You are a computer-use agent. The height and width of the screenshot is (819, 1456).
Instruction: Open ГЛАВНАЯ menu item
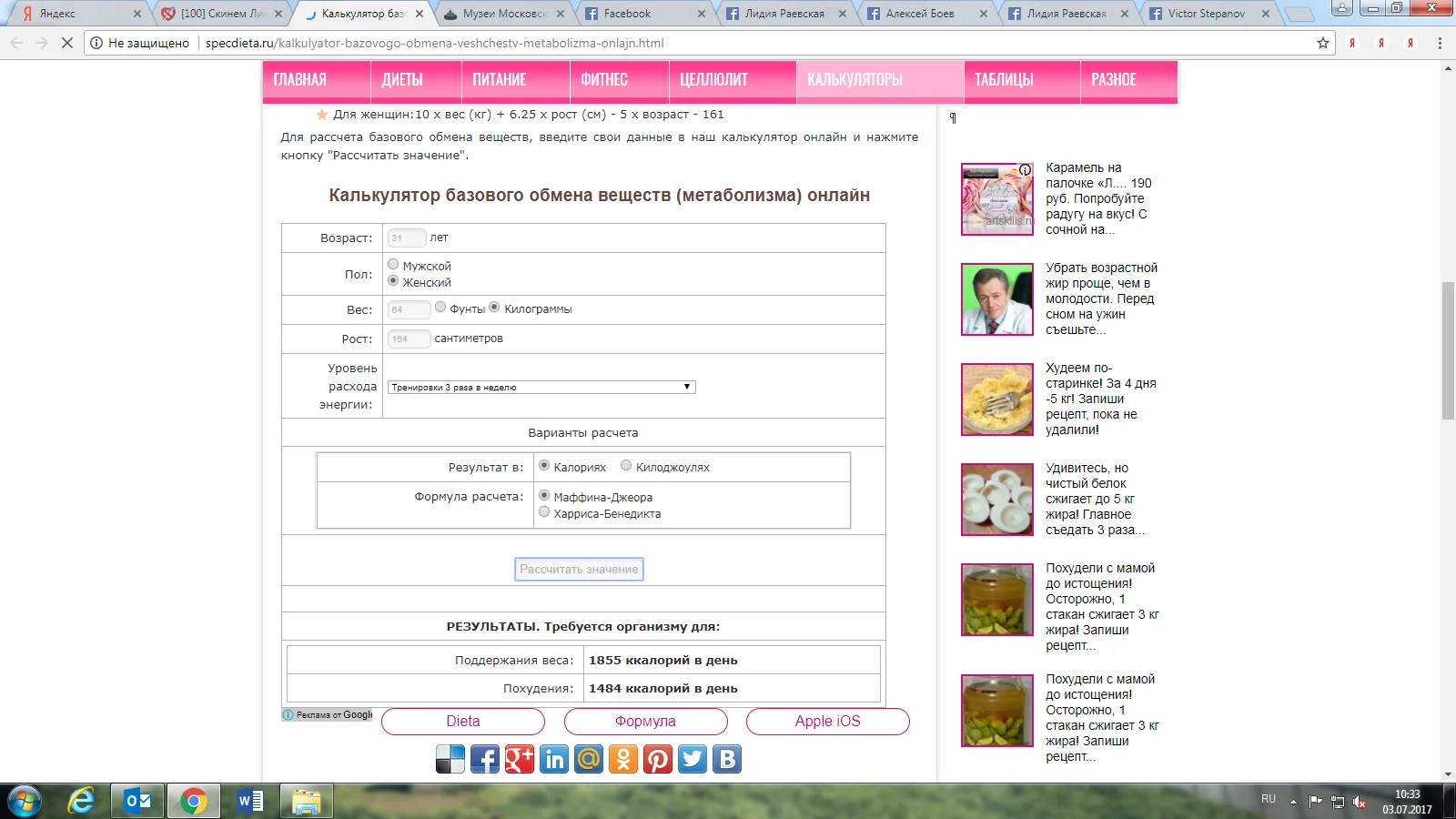point(317,80)
